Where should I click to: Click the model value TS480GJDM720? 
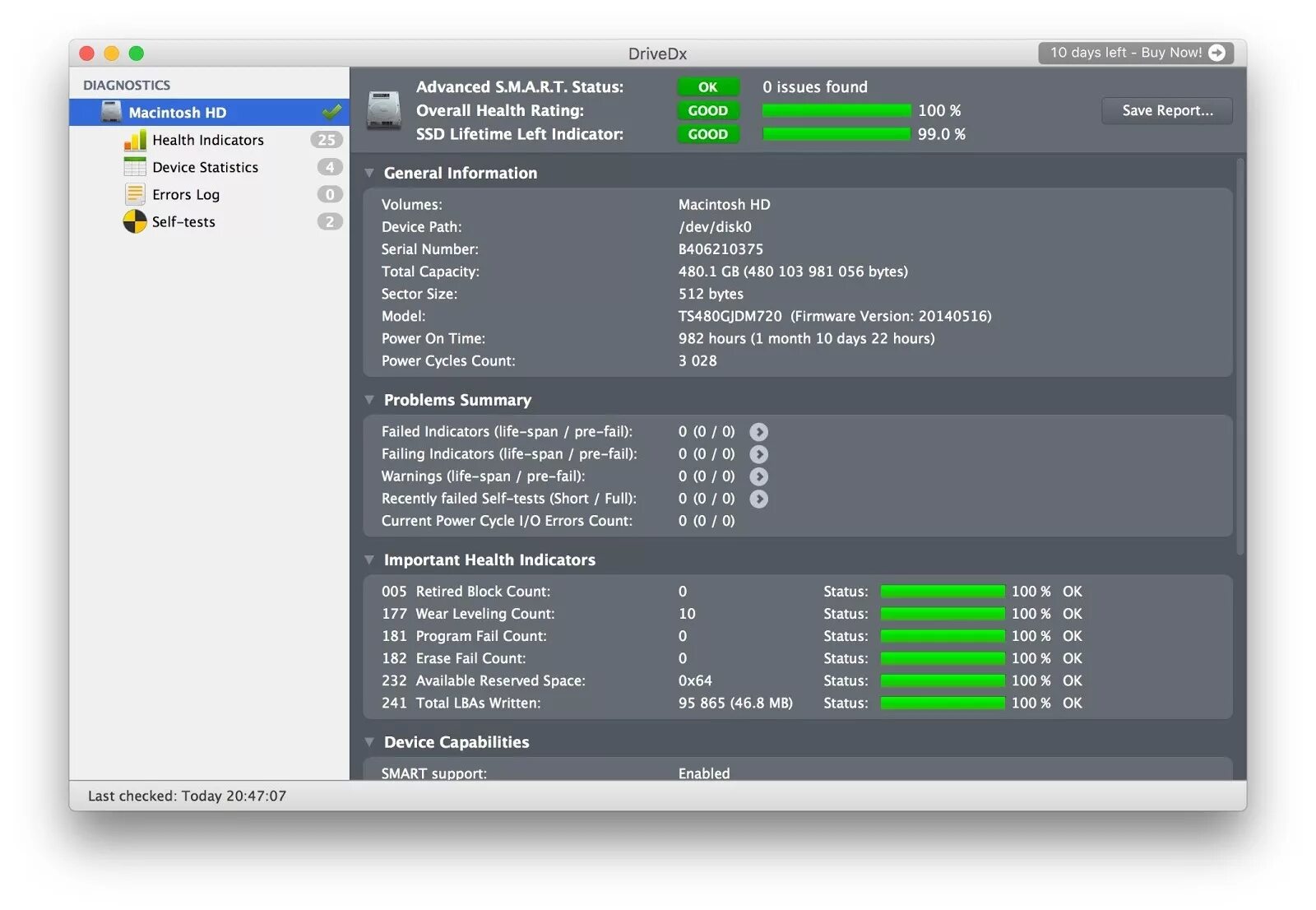730,316
